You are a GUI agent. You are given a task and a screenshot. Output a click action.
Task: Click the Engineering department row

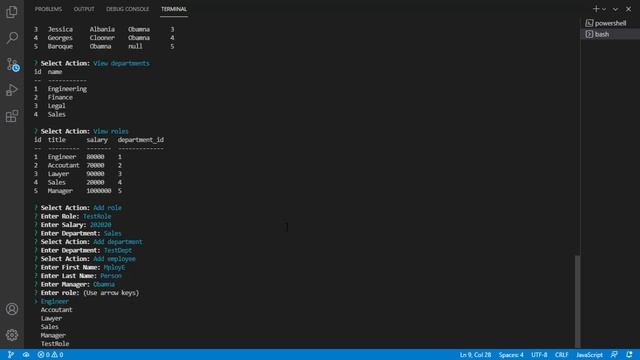60,89
